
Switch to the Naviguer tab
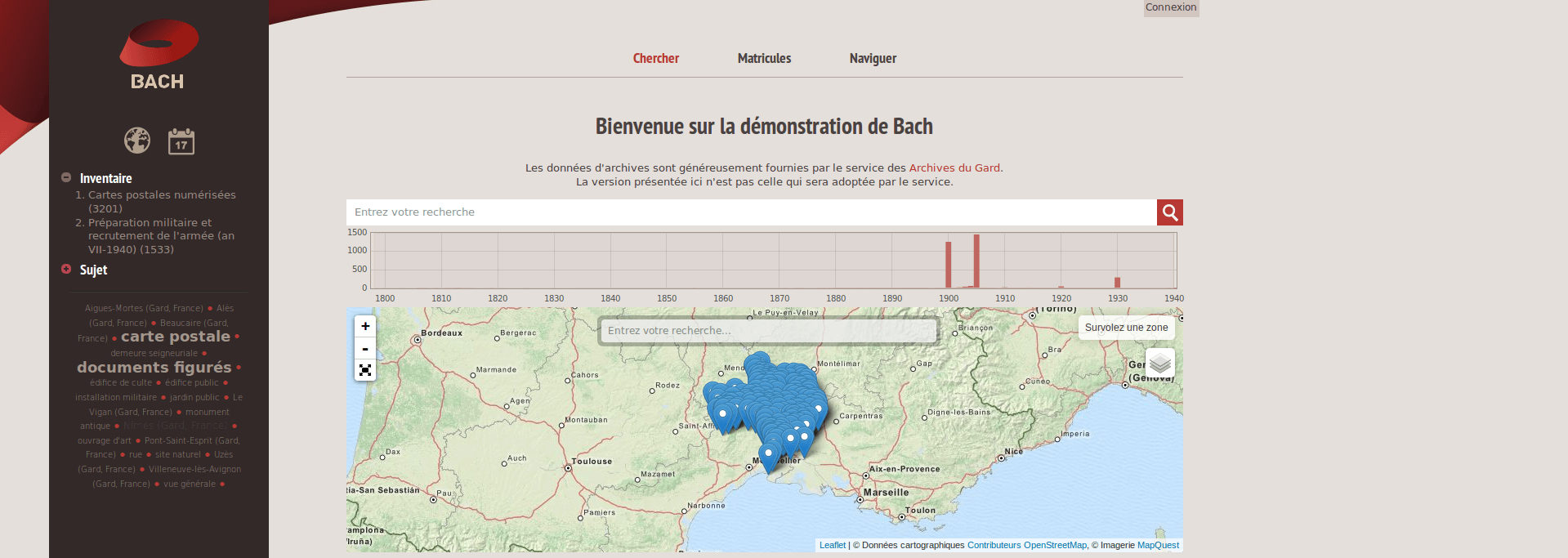pos(873,59)
